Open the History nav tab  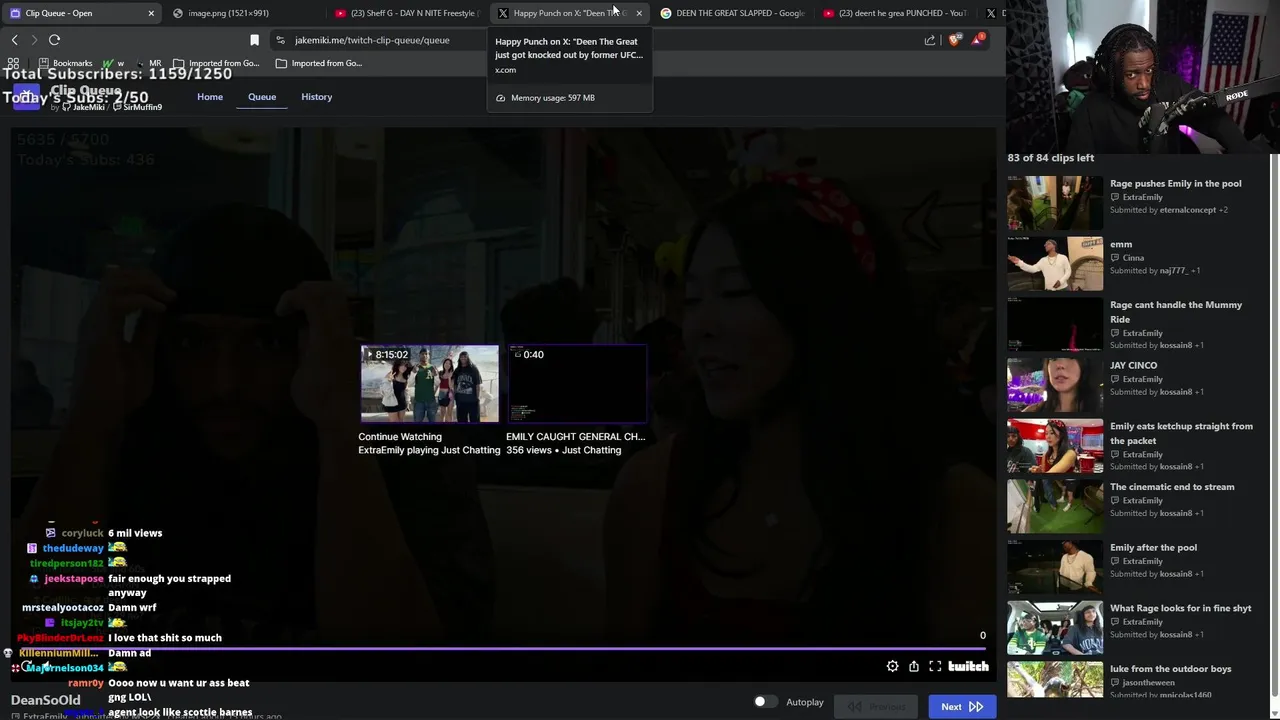pyautogui.click(x=316, y=97)
